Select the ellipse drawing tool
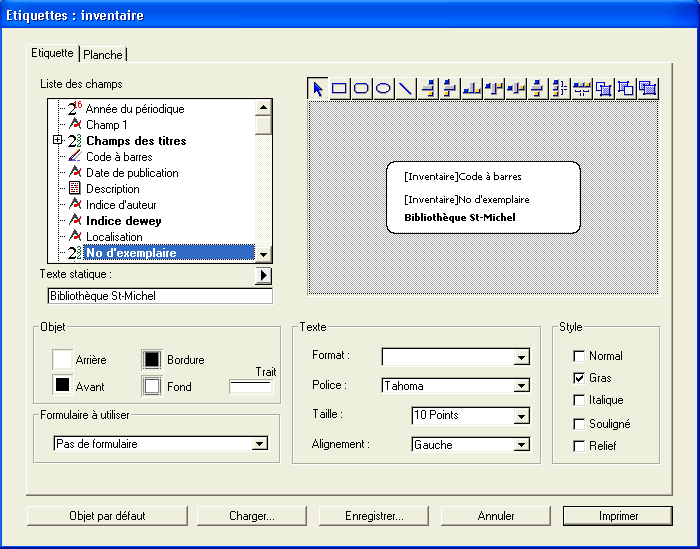The height and width of the screenshot is (549, 700). tap(383, 89)
